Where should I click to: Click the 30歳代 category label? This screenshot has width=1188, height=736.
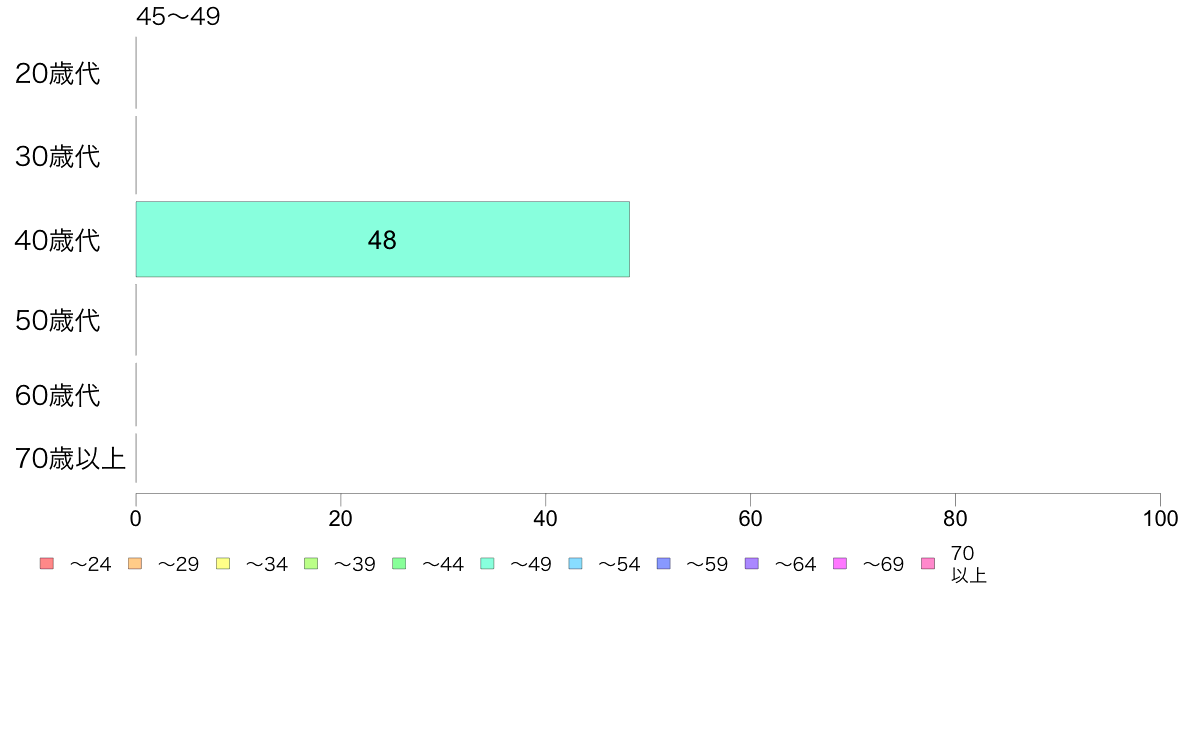(x=58, y=156)
